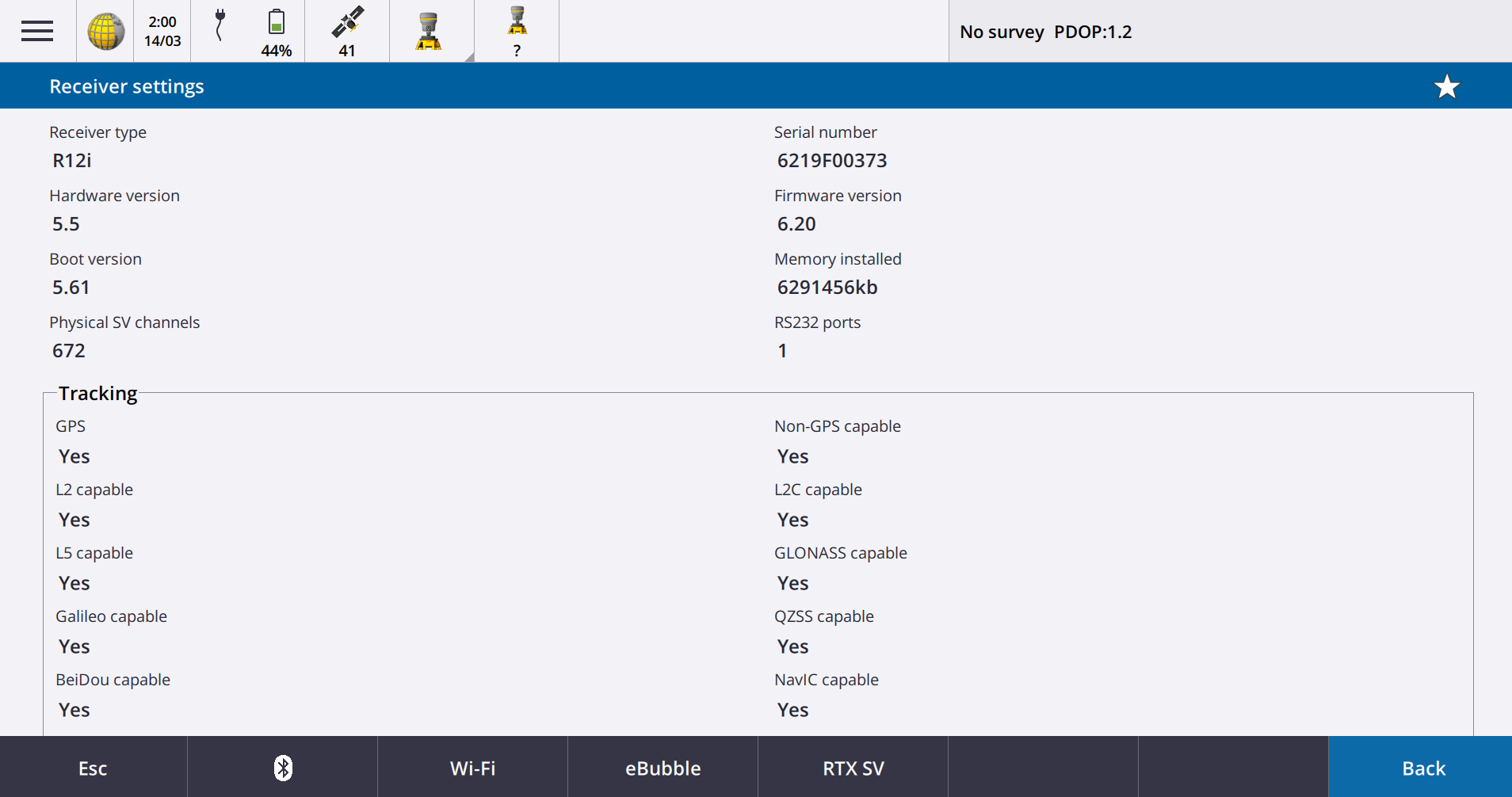The height and width of the screenshot is (797, 1512).
Task: Click the globe map icon
Action: coord(105,32)
